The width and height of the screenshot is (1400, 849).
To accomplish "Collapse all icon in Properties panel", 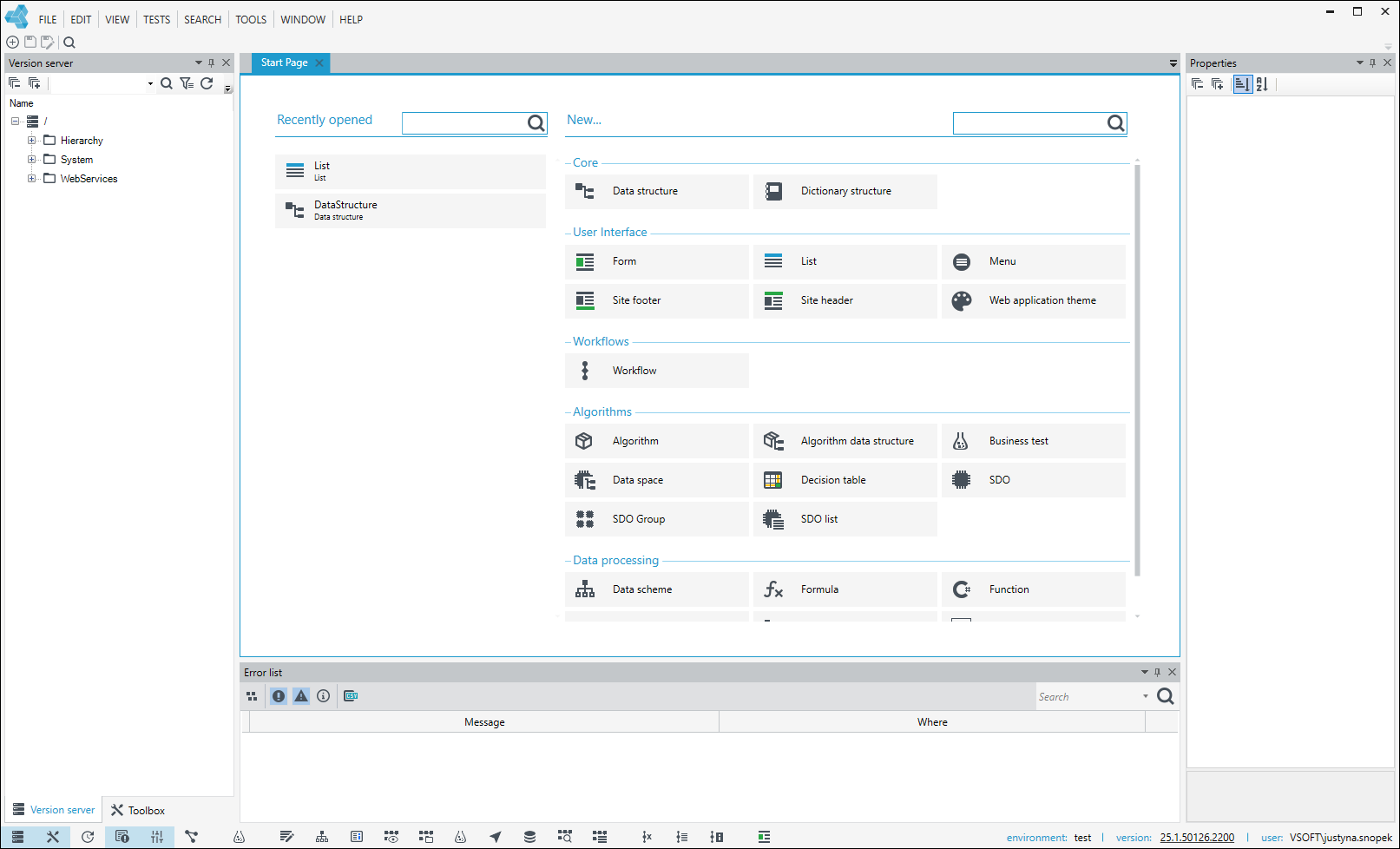I will point(1198,84).
